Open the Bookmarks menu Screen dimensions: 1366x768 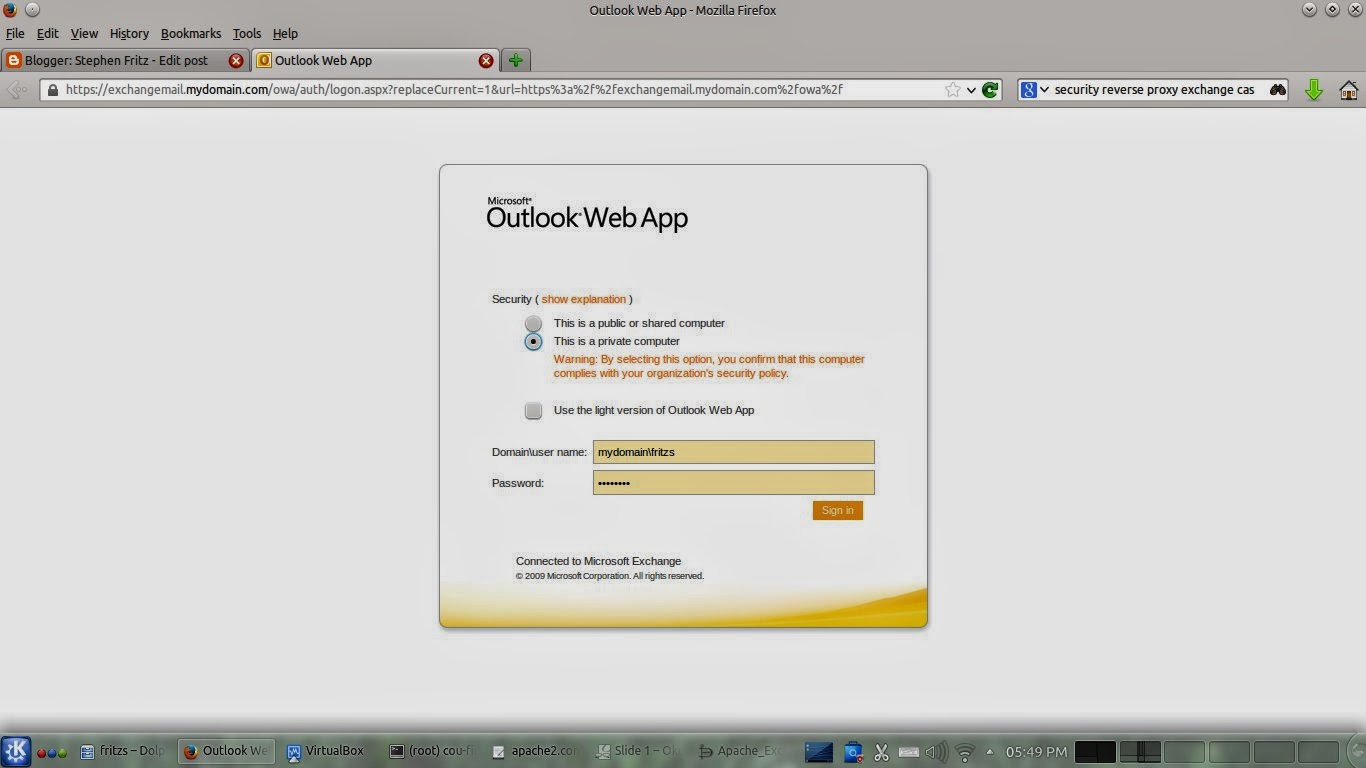(190, 33)
